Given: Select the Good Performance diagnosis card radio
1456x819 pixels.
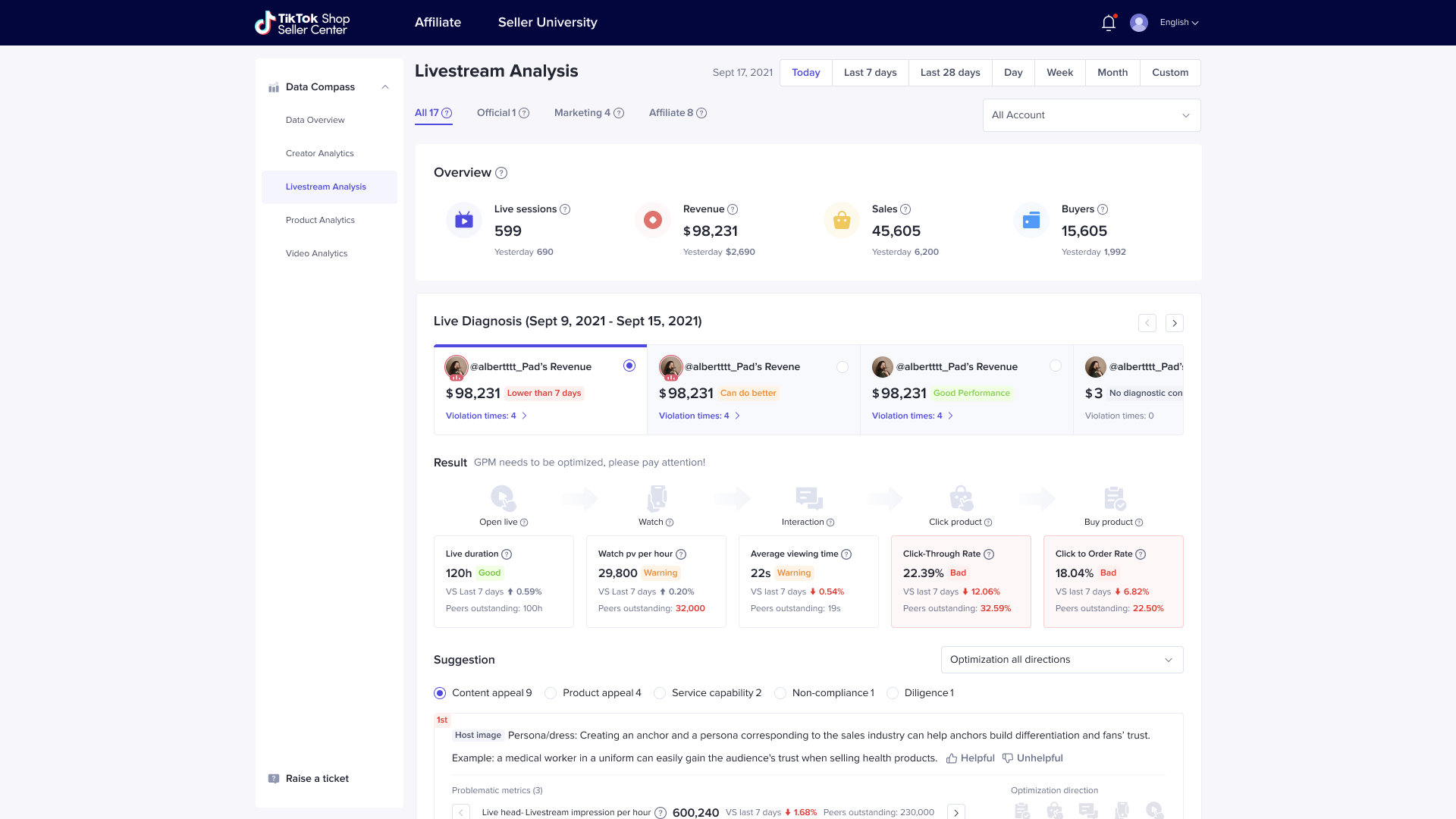Looking at the screenshot, I should pyautogui.click(x=1055, y=366).
